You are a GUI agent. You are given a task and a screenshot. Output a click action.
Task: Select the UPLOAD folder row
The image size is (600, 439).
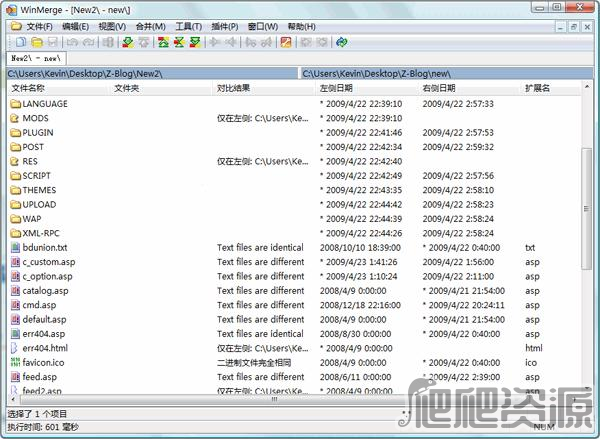(x=293, y=204)
